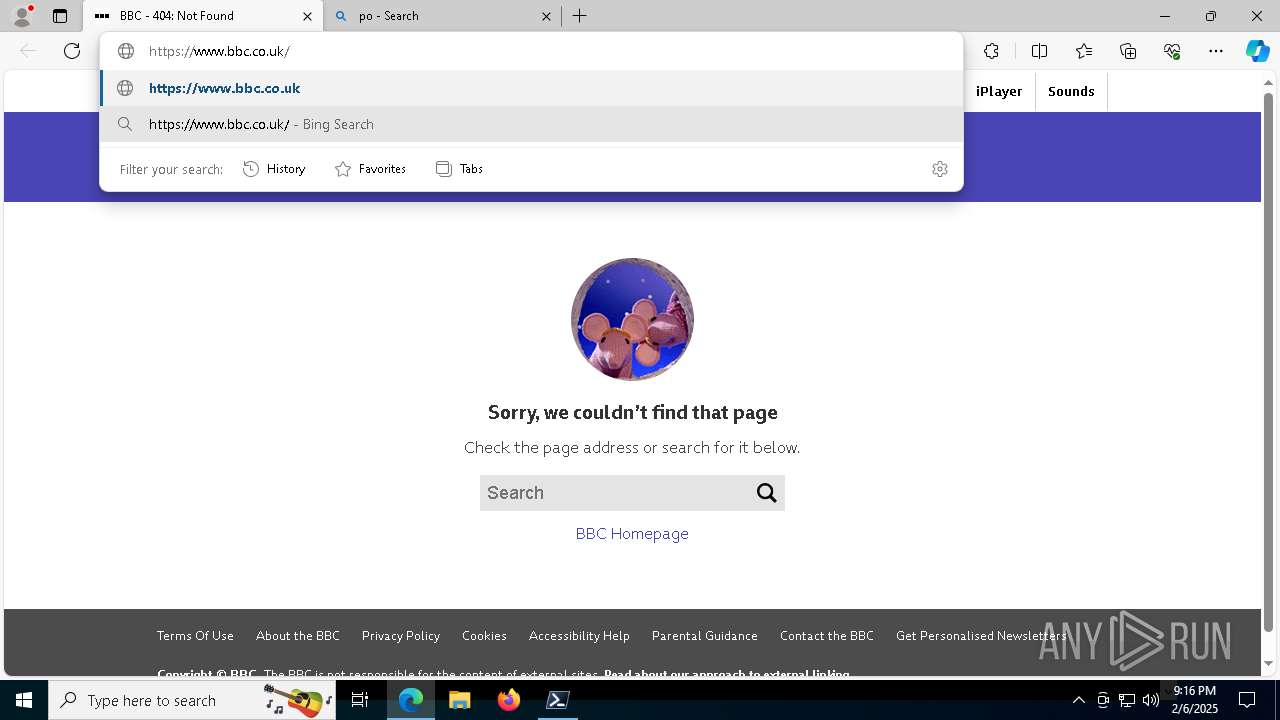Open address bar settings gear

pos(939,169)
